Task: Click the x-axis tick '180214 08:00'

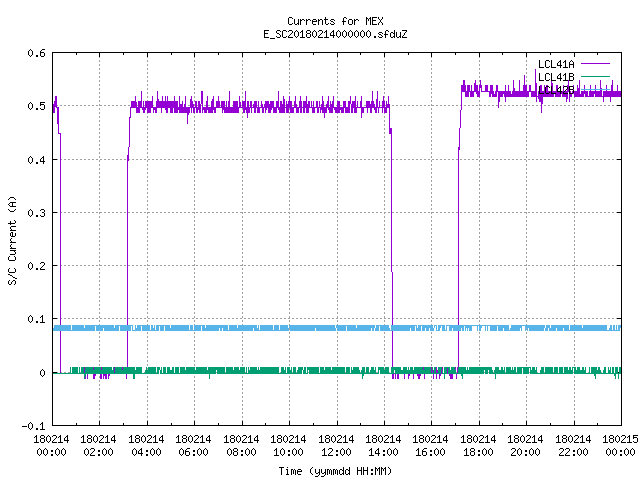Action: click(241, 446)
